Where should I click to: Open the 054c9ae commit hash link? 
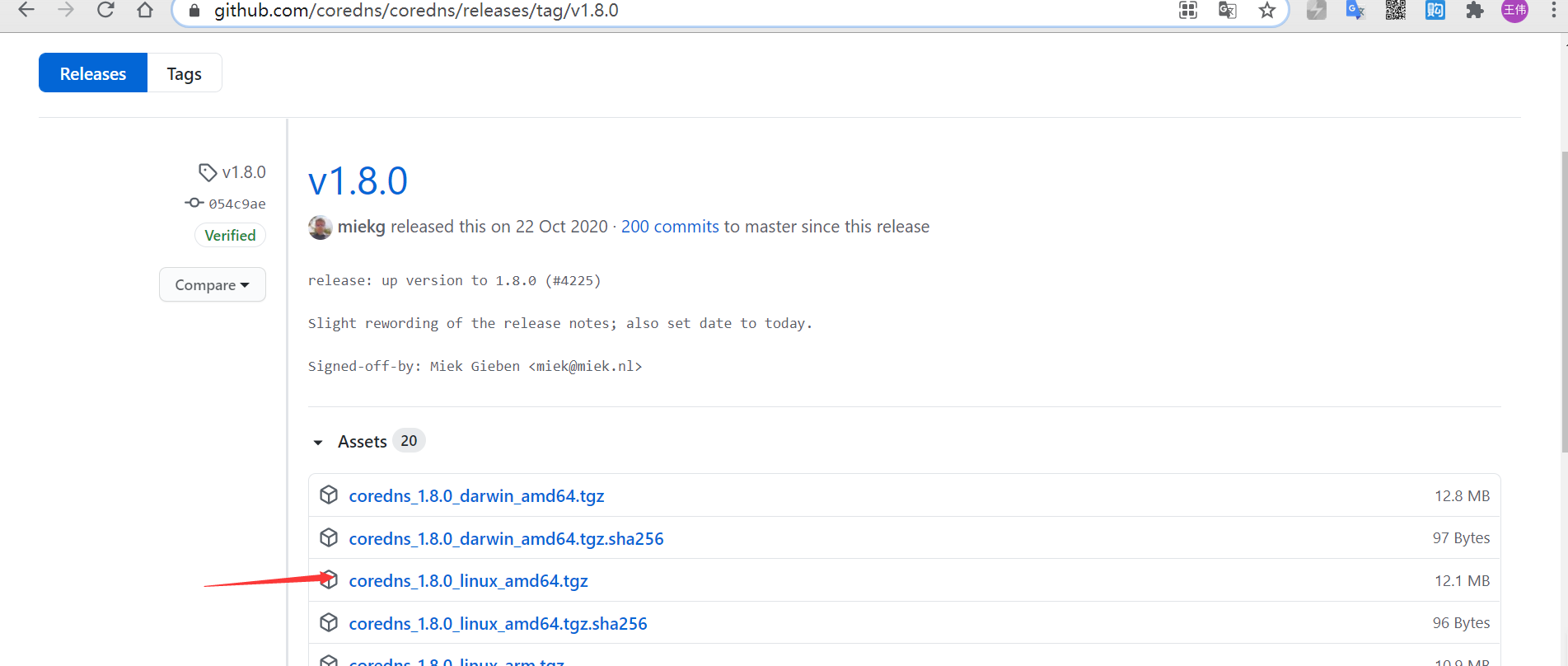237,204
